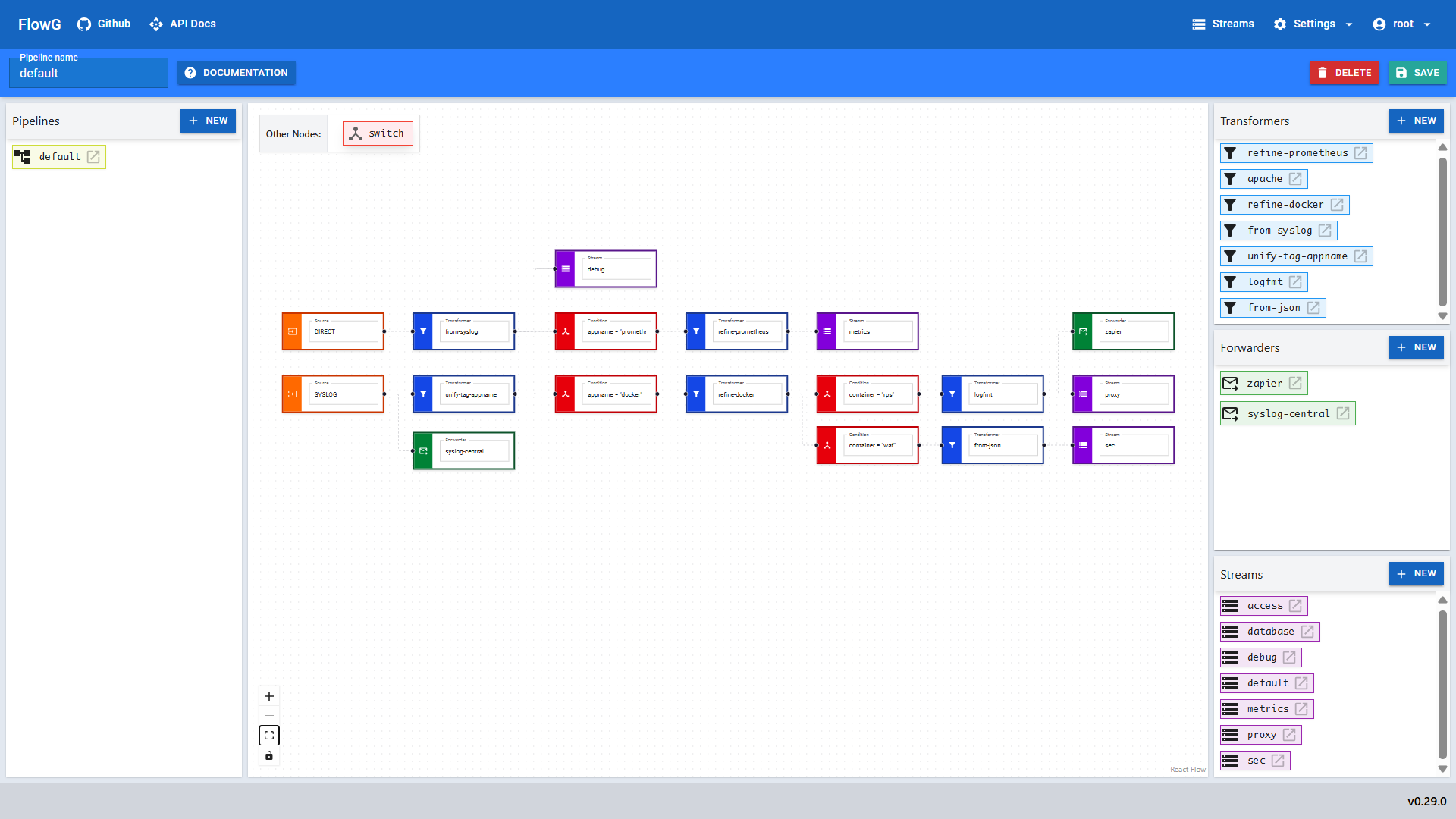Click the red DELETE button
The height and width of the screenshot is (819, 1456).
[1344, 73]
